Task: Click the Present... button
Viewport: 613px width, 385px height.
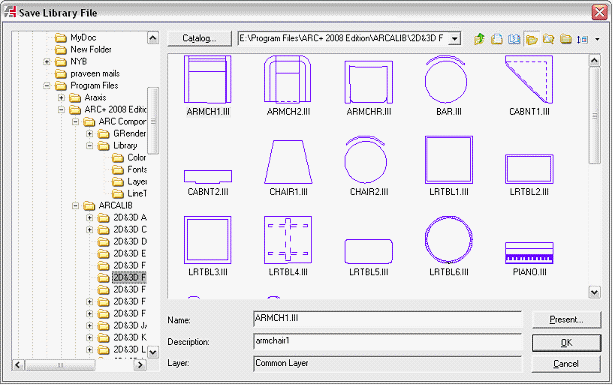Action: (x=566, y=320)
